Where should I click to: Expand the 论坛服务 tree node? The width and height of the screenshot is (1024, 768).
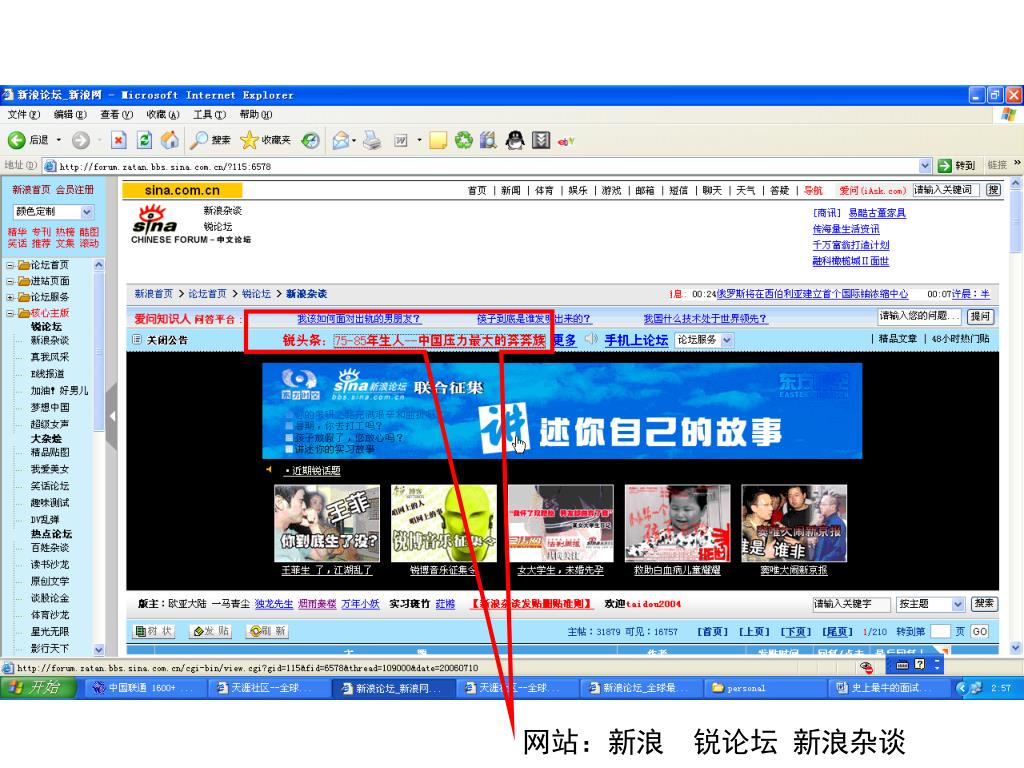pyautogui.click(x=10, y=297)
